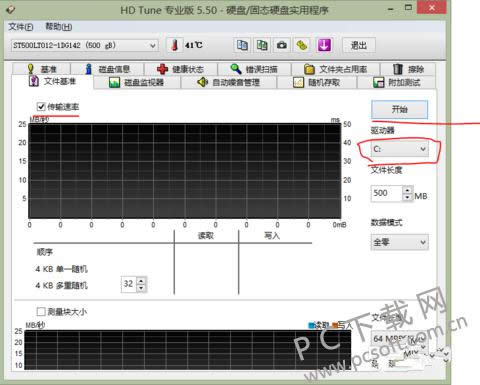Click the 退出 exit button

(359, 45)
